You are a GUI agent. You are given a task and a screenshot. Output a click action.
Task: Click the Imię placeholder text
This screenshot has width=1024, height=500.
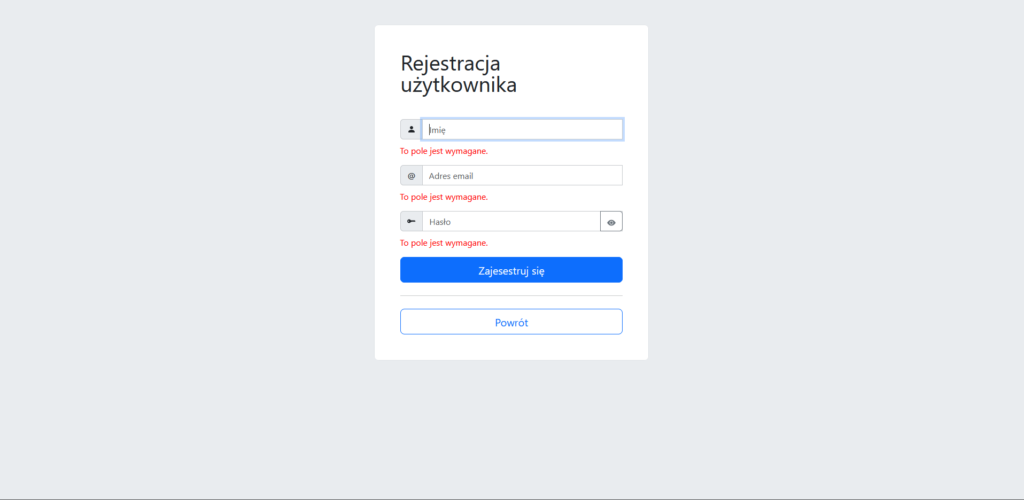click(437, 129)
